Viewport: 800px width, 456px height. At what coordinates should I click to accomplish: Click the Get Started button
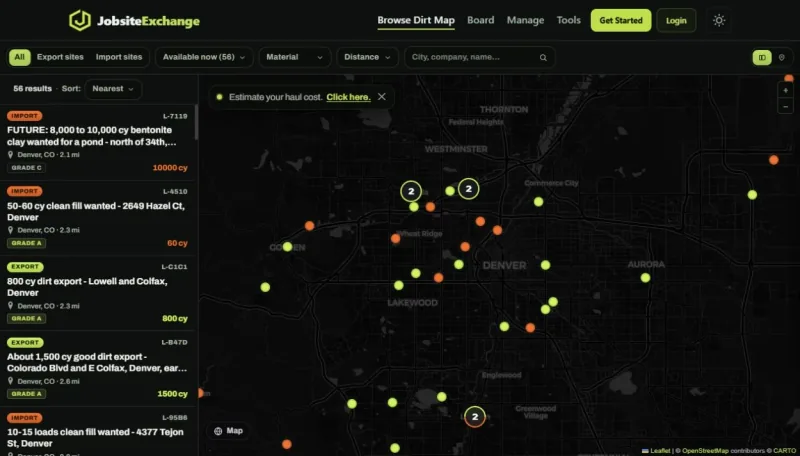[621, 20]
